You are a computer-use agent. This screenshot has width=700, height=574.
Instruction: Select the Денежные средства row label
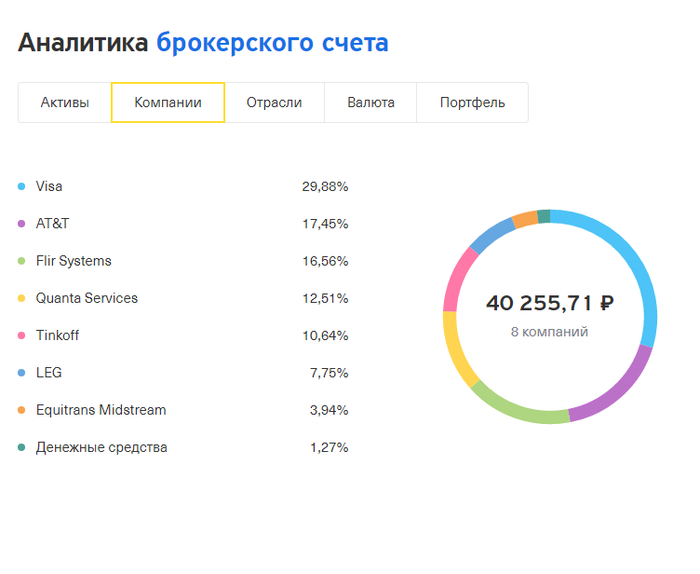click(101, 447)
